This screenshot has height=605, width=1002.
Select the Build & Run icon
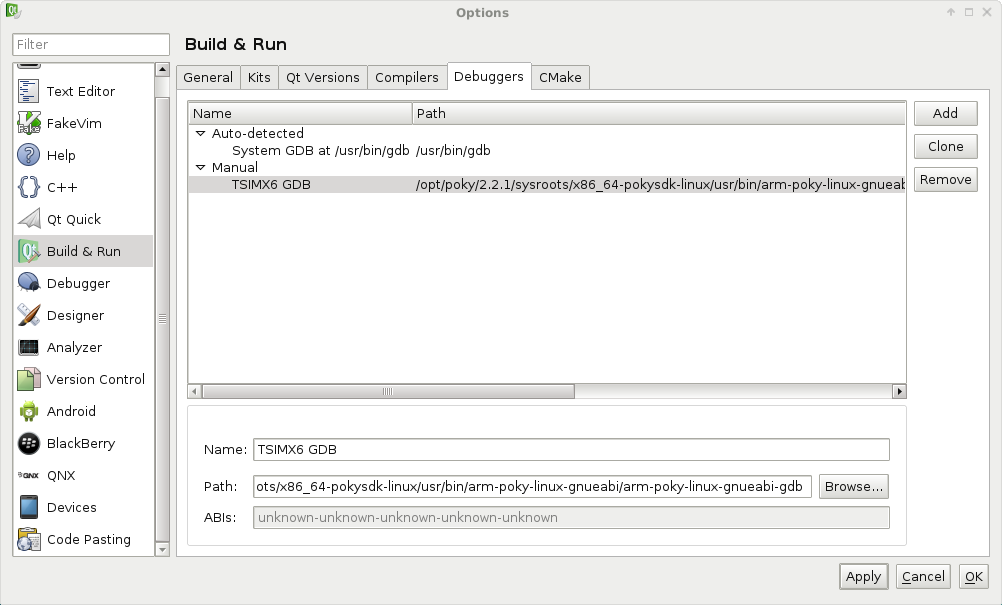coord(28,251)
